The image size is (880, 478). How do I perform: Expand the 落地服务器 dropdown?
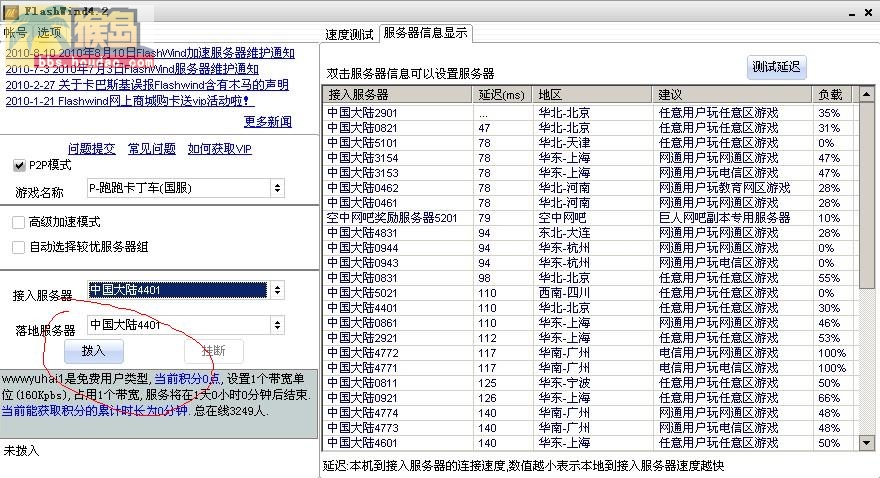277,325
